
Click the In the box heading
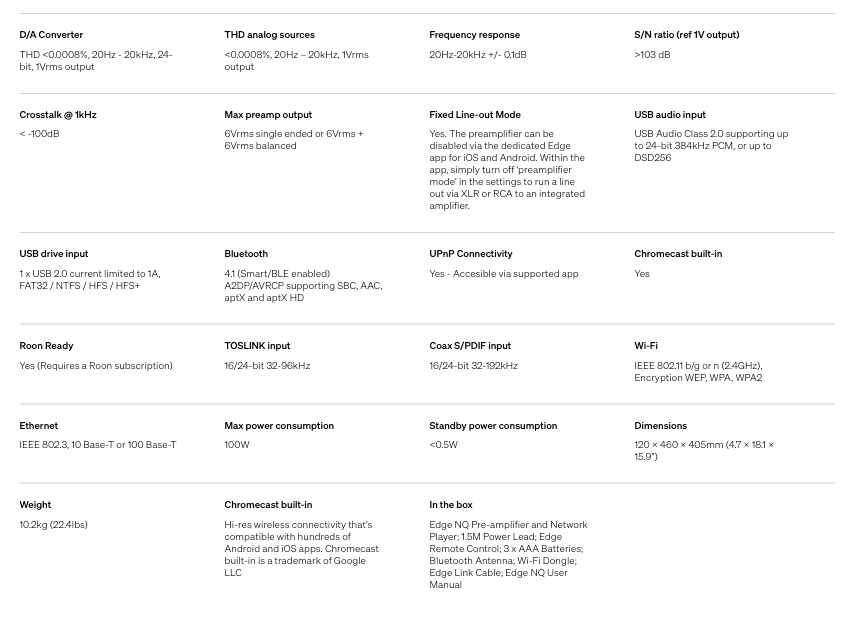click(x=451, y=505)
